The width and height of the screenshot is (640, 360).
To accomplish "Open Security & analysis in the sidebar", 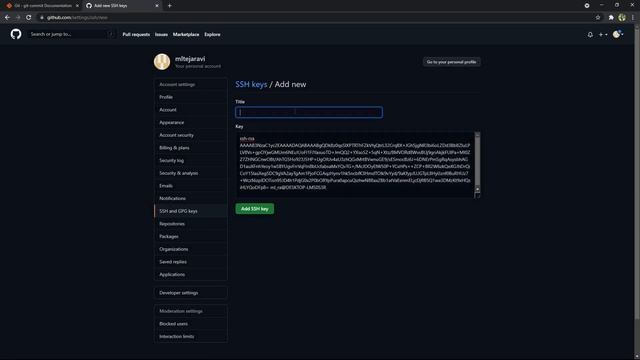I will click(191, 173).
